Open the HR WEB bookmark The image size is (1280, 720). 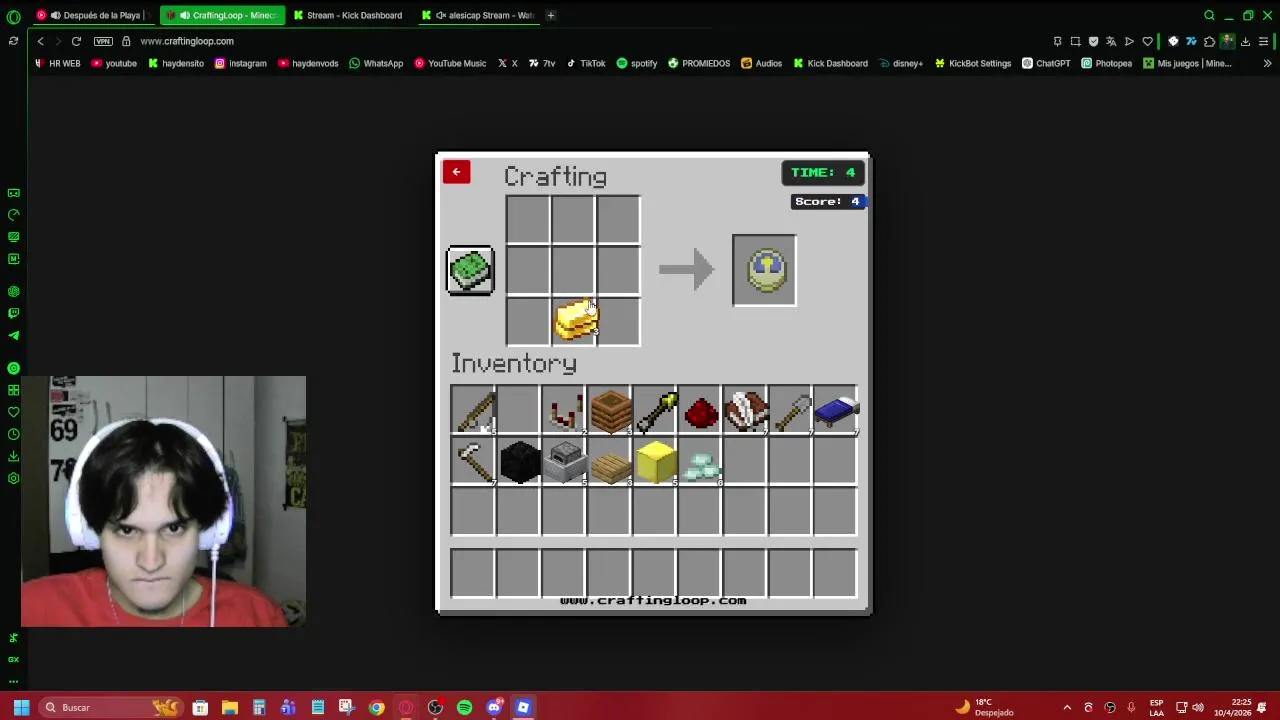click(57, 63)
